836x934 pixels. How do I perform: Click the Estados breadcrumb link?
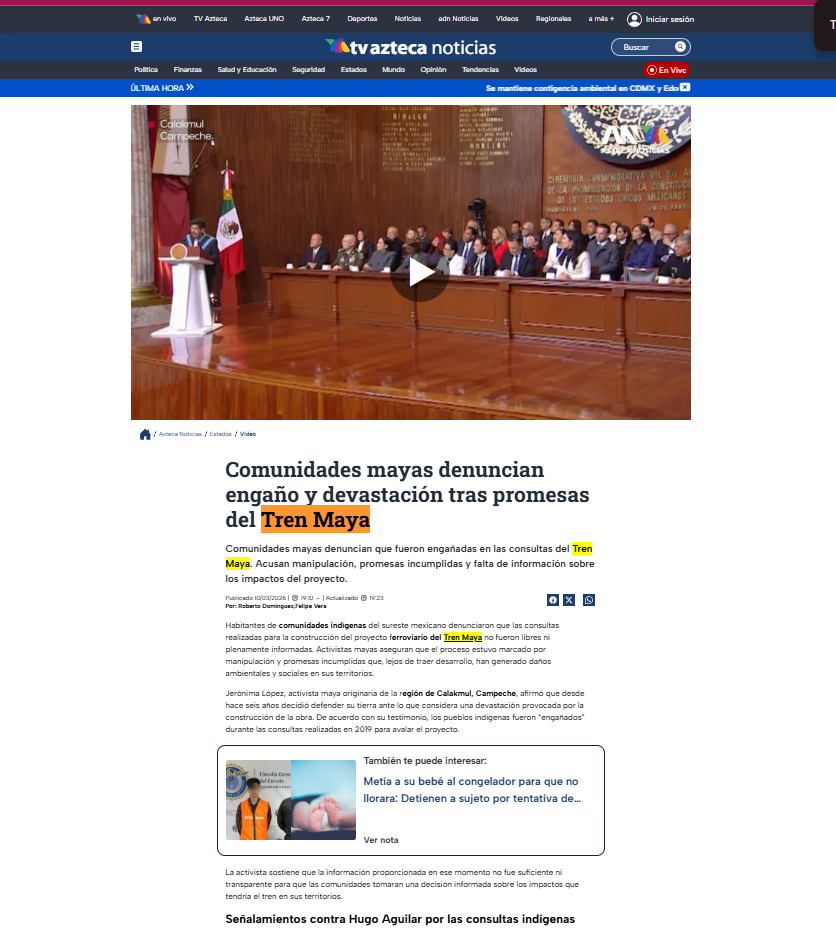(220, 434)
